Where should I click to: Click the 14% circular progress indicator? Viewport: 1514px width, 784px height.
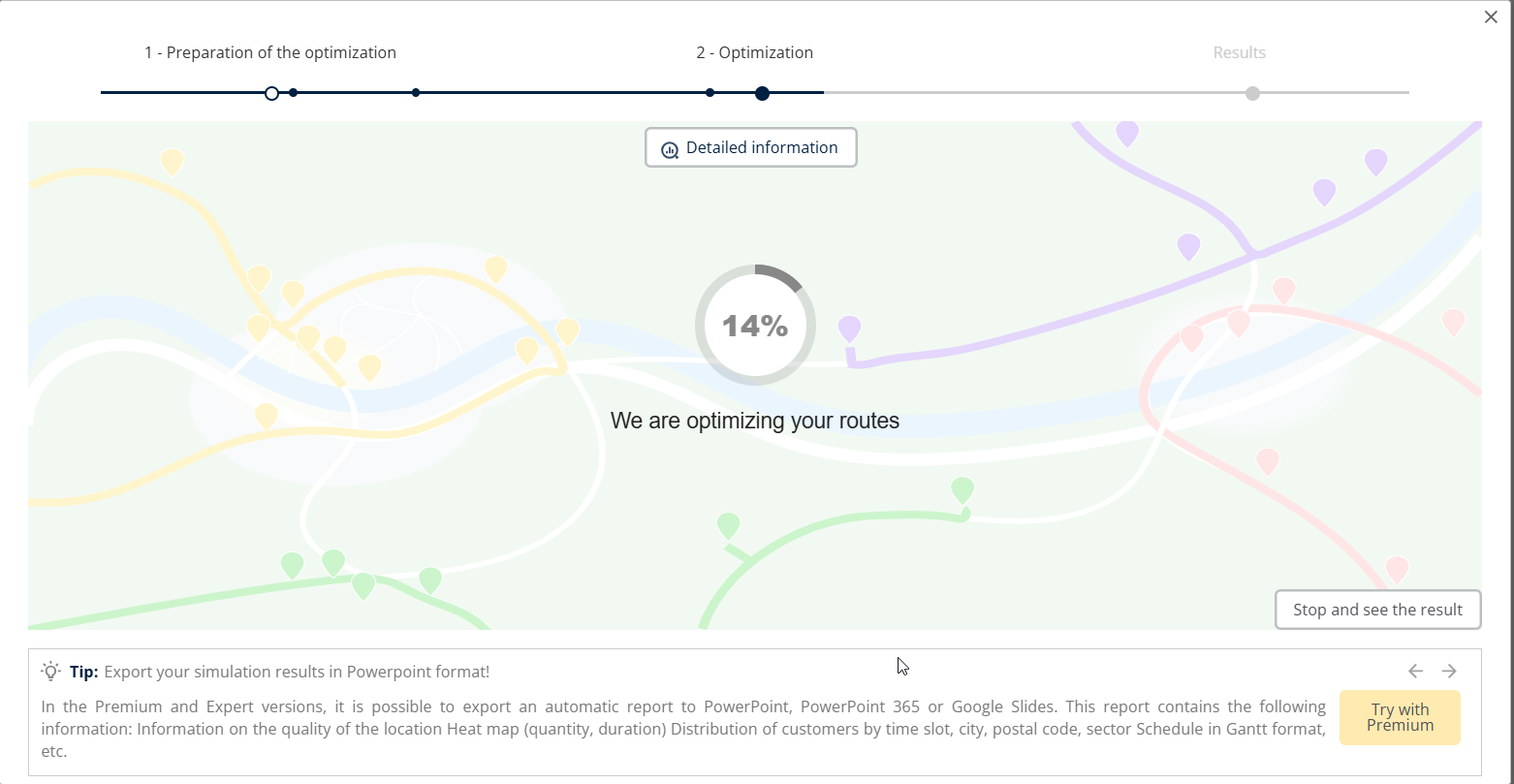755,326
